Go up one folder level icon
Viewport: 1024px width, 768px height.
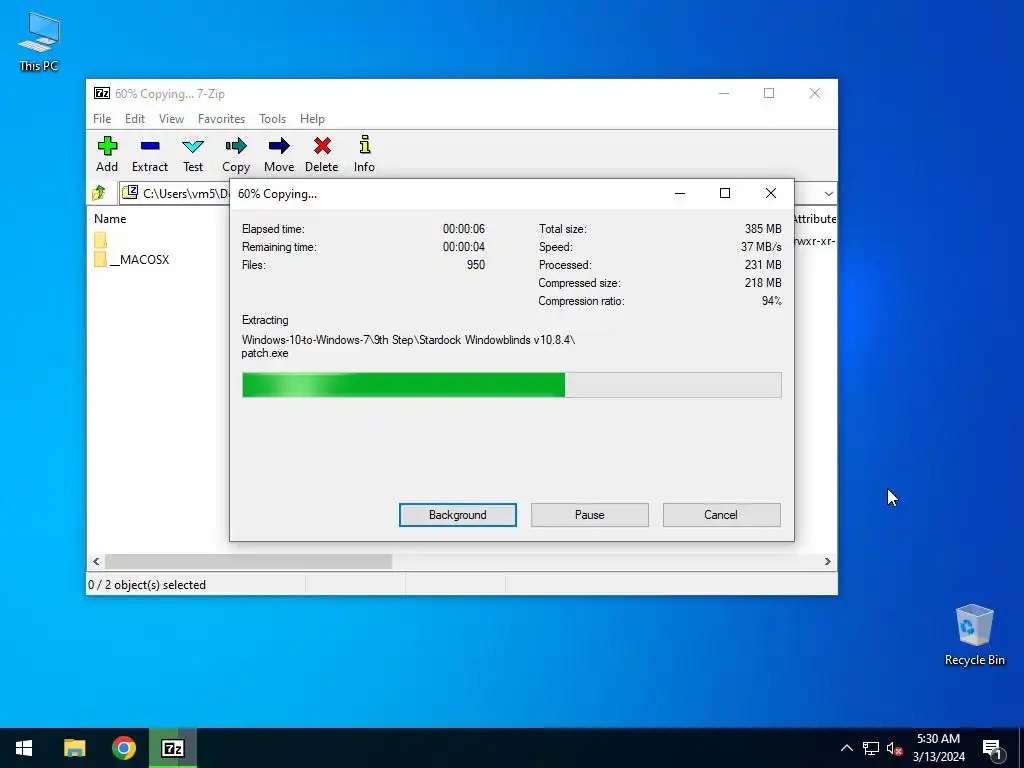pyautogui.click(x=99, y=193)
